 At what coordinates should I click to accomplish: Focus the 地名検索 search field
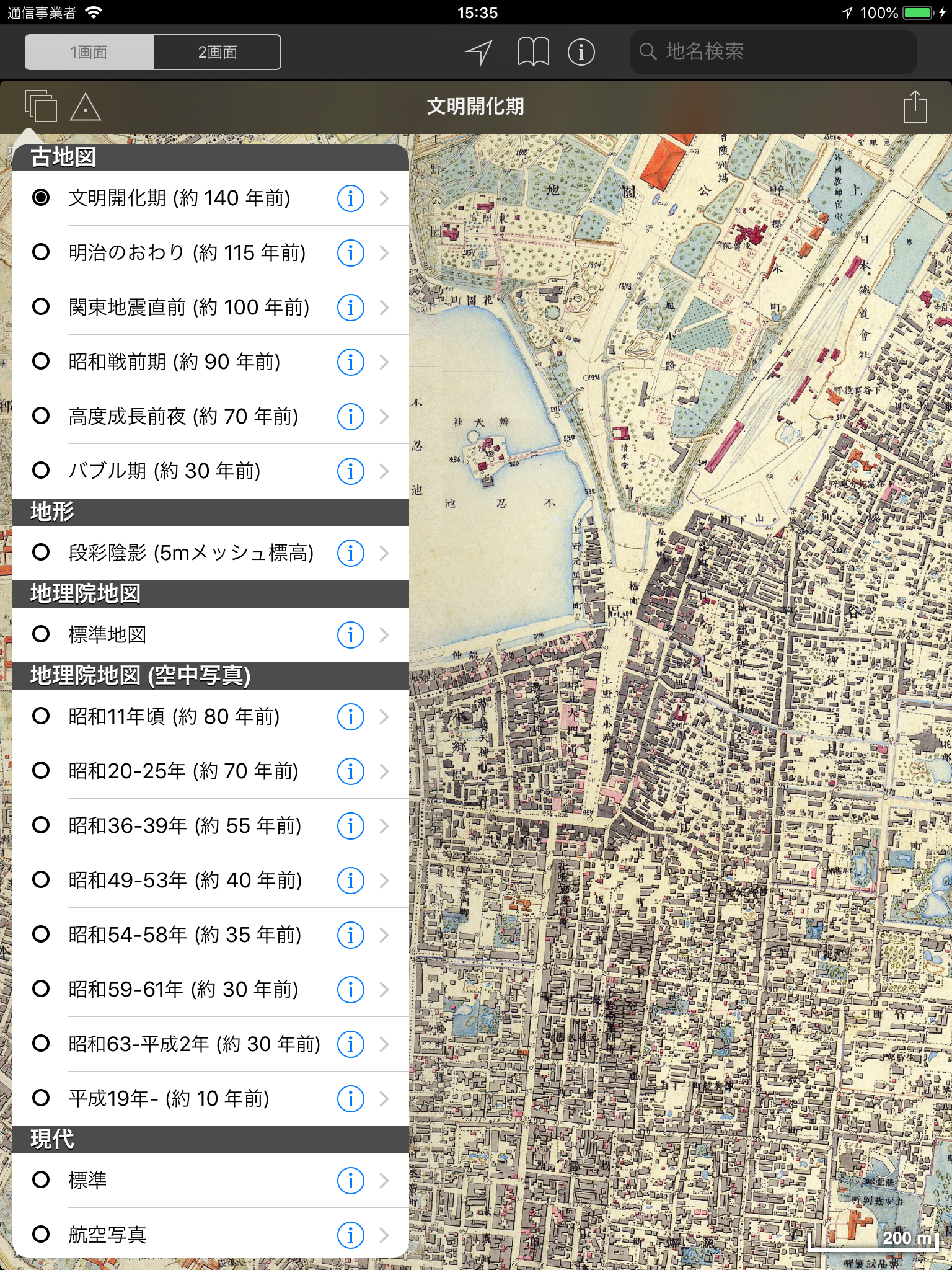pos(773,52)
